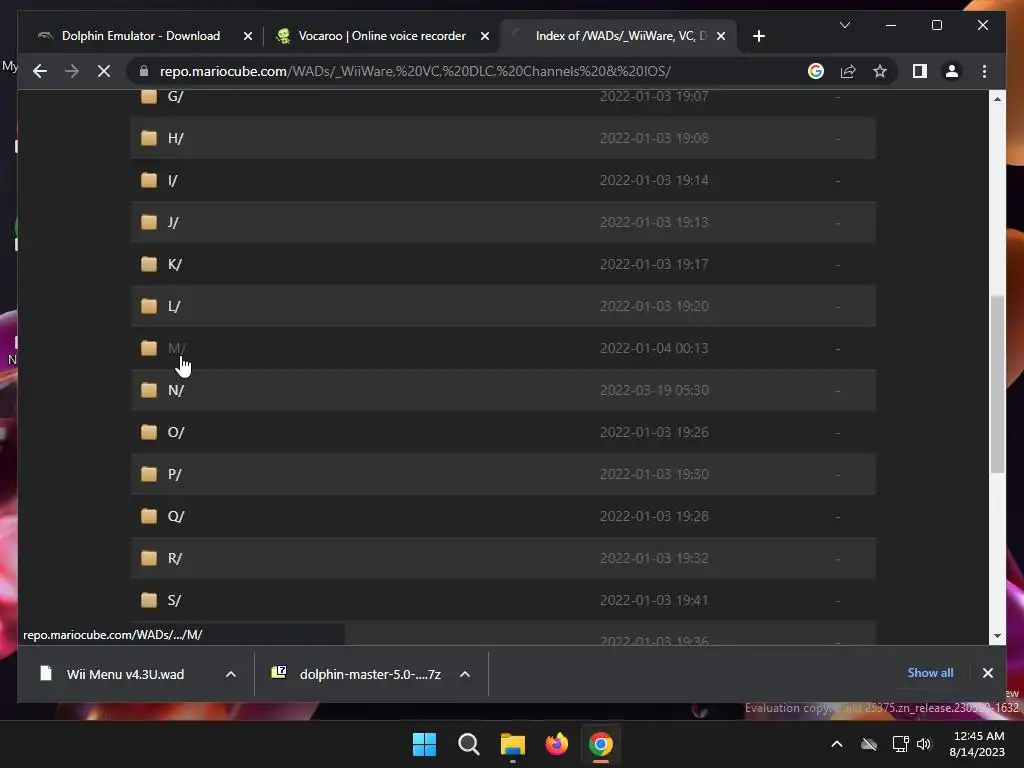Screen dimensions: 1024x768
Task: Open the H/ folder link
Action: click(x=176, y=138)
